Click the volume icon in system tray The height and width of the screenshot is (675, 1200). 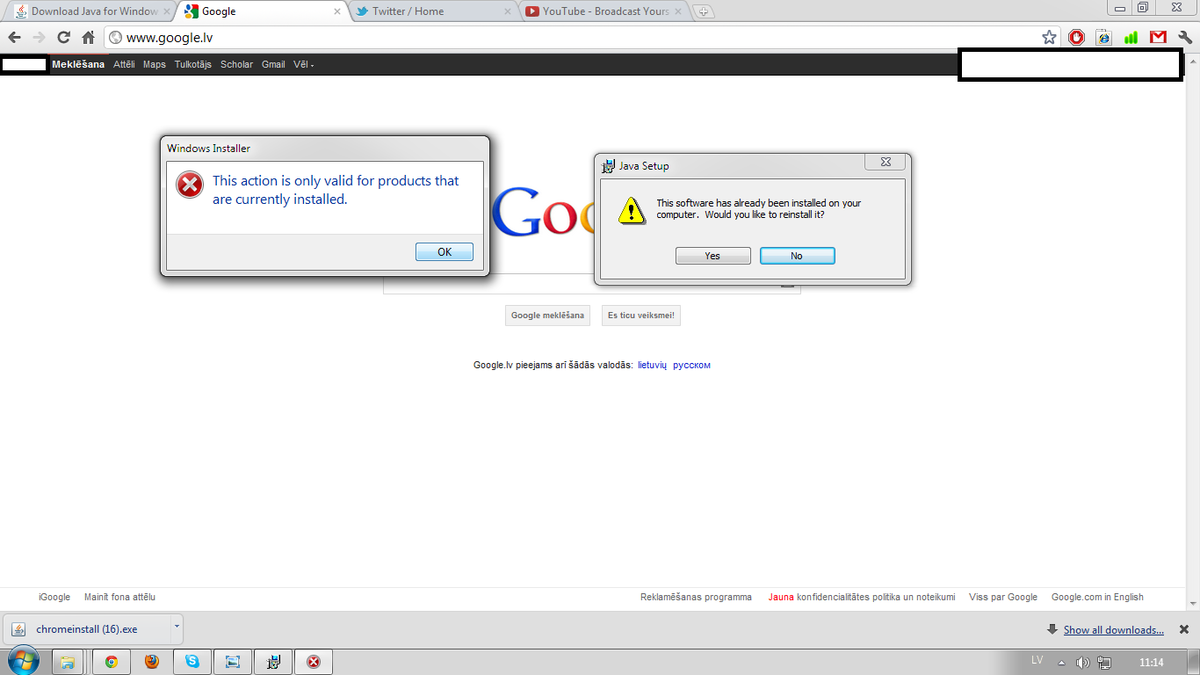[1082, 662]
